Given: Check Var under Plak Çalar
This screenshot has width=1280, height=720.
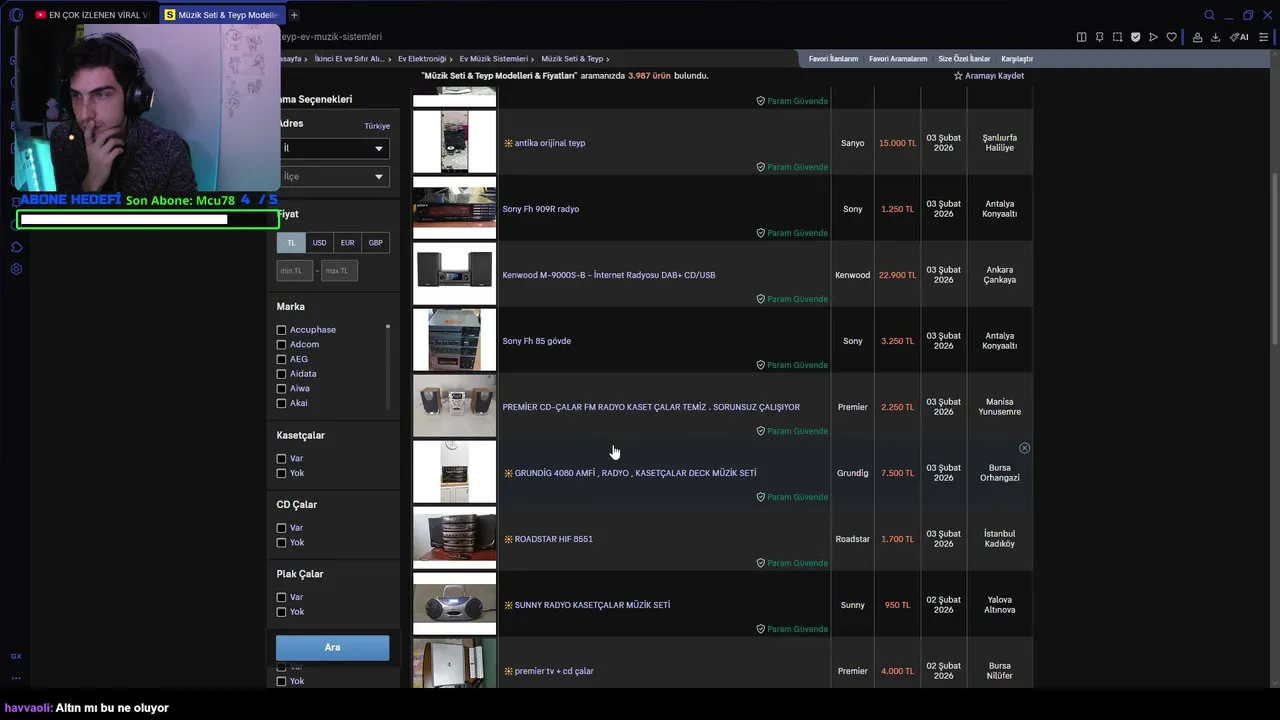Looking at the screenshot, I should (281, 597).
